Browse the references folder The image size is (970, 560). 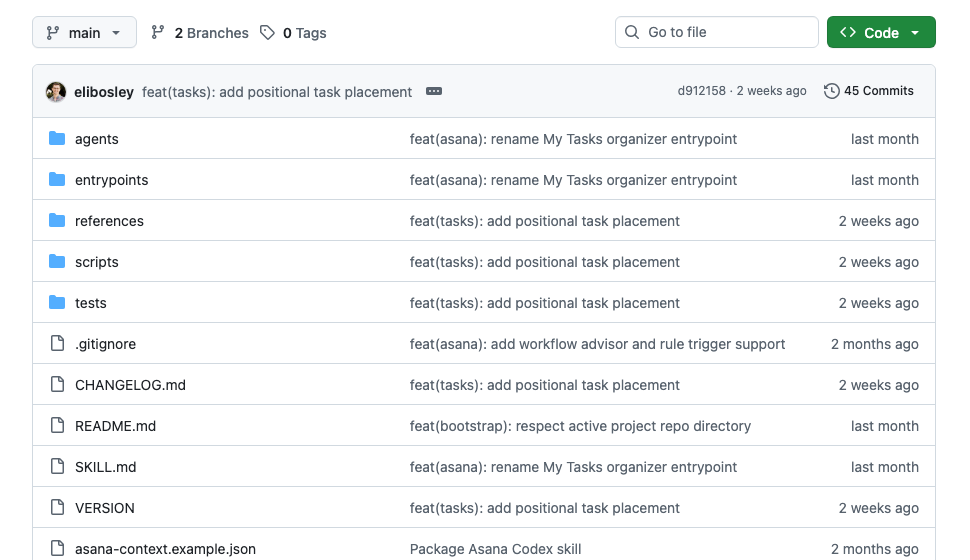click(x=109, y=221)
